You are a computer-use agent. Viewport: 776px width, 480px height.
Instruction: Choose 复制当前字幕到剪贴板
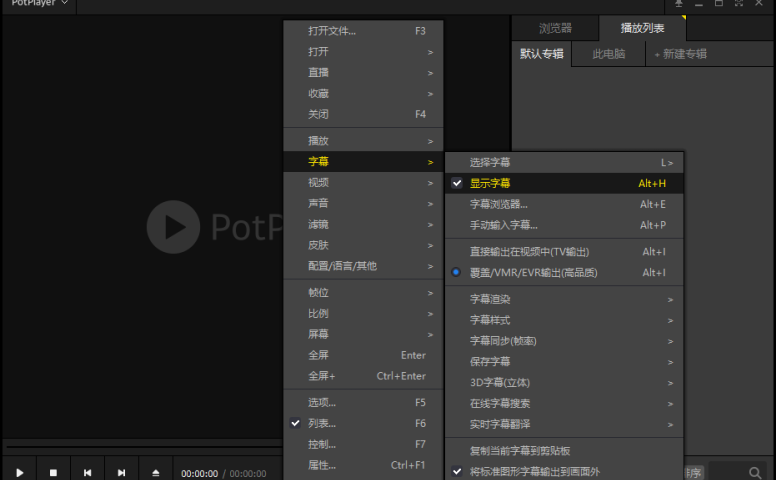tap(564, 450)
